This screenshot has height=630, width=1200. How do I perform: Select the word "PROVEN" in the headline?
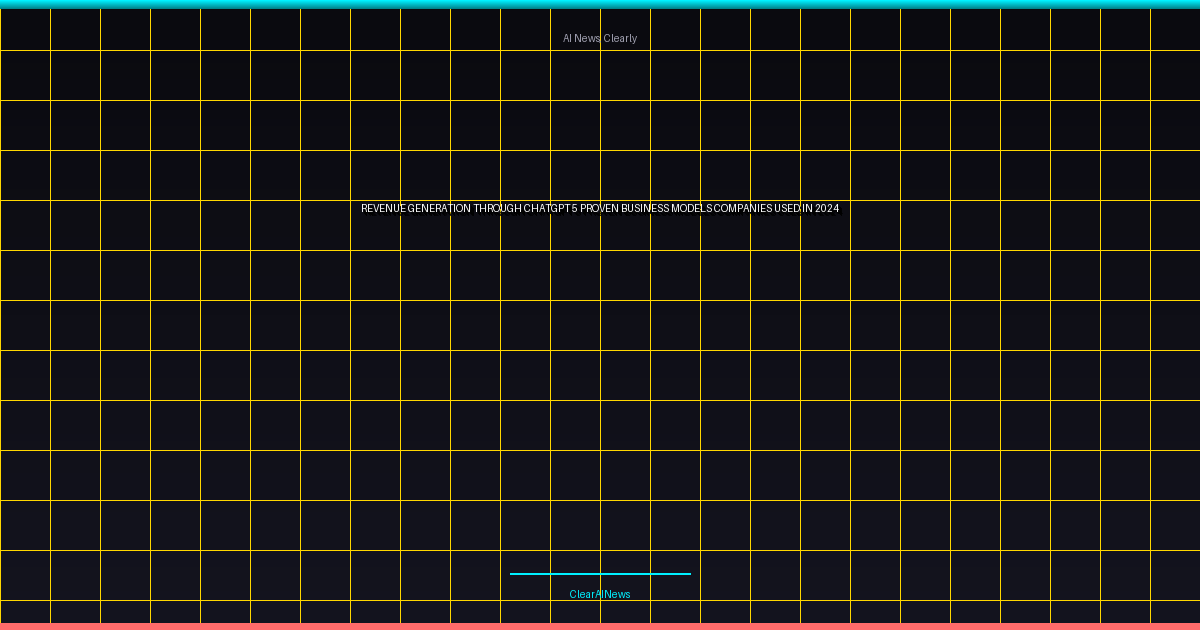[599, 209]
